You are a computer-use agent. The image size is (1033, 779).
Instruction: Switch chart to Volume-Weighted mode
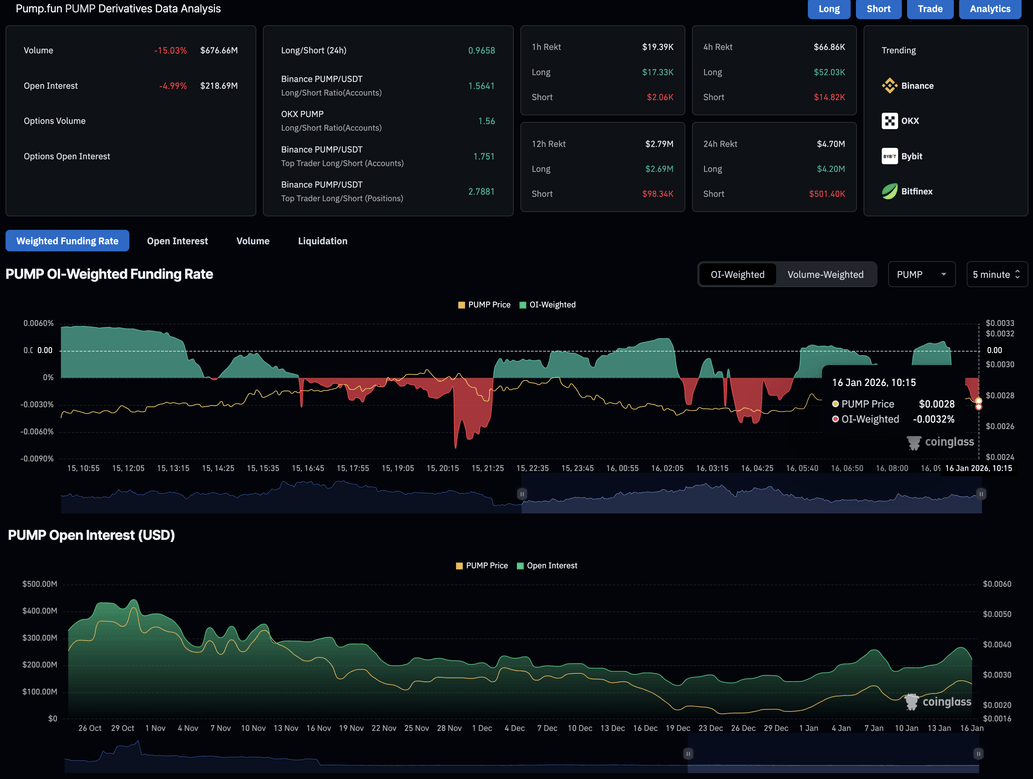click(x=826, y=273)
